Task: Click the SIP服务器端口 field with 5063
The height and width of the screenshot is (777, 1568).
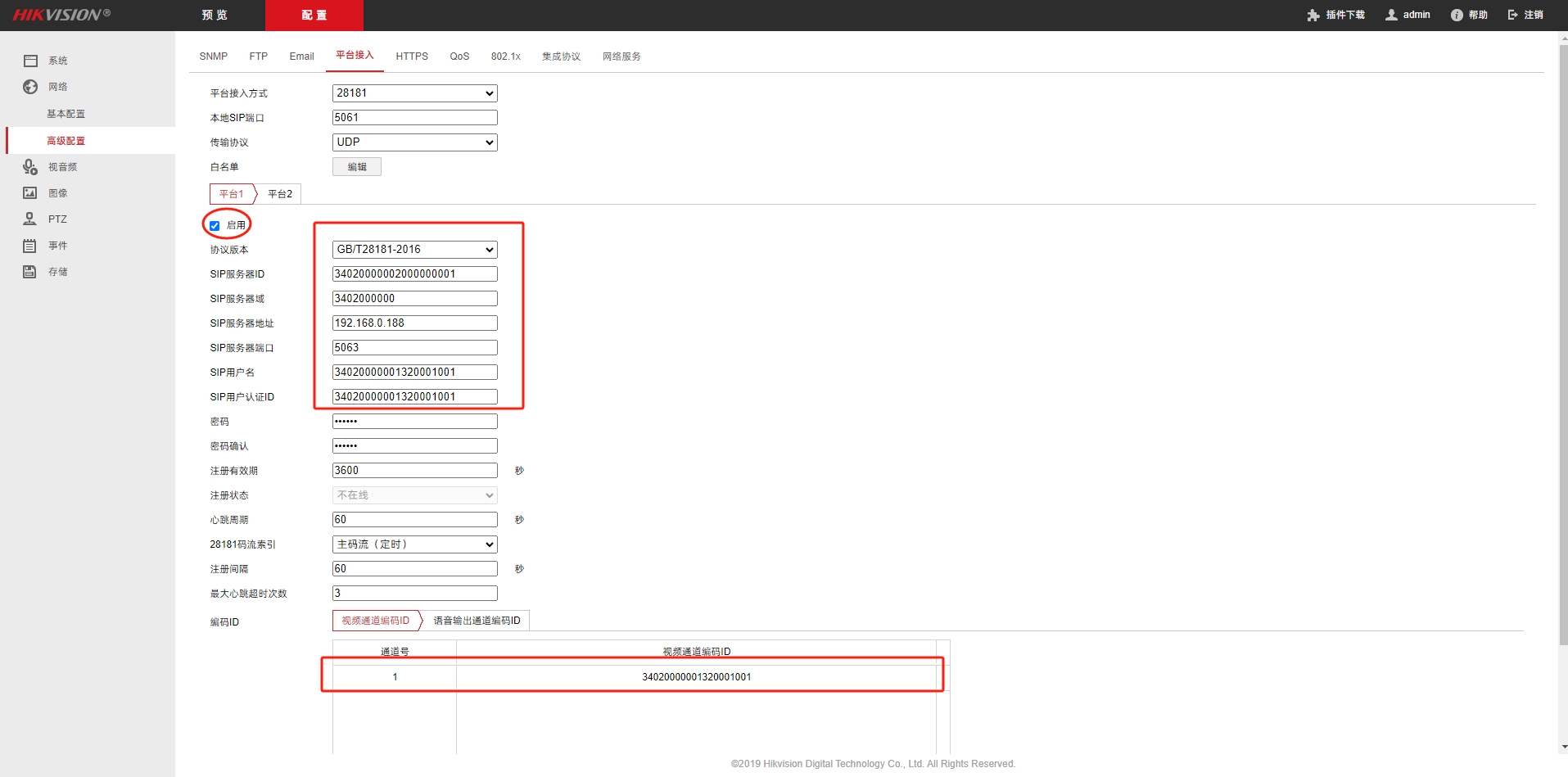Action: point(415,348)
